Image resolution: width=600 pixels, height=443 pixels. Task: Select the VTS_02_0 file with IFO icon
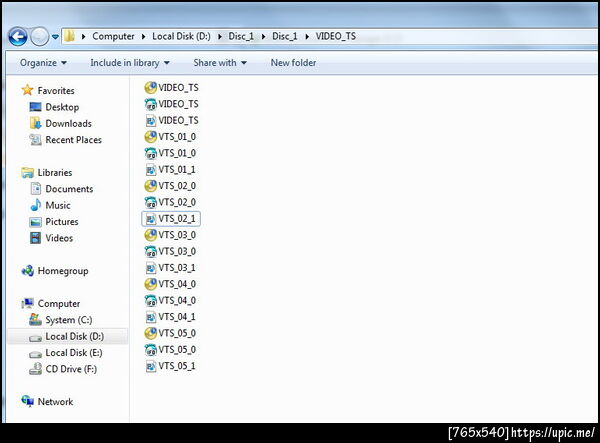point(170,202)
